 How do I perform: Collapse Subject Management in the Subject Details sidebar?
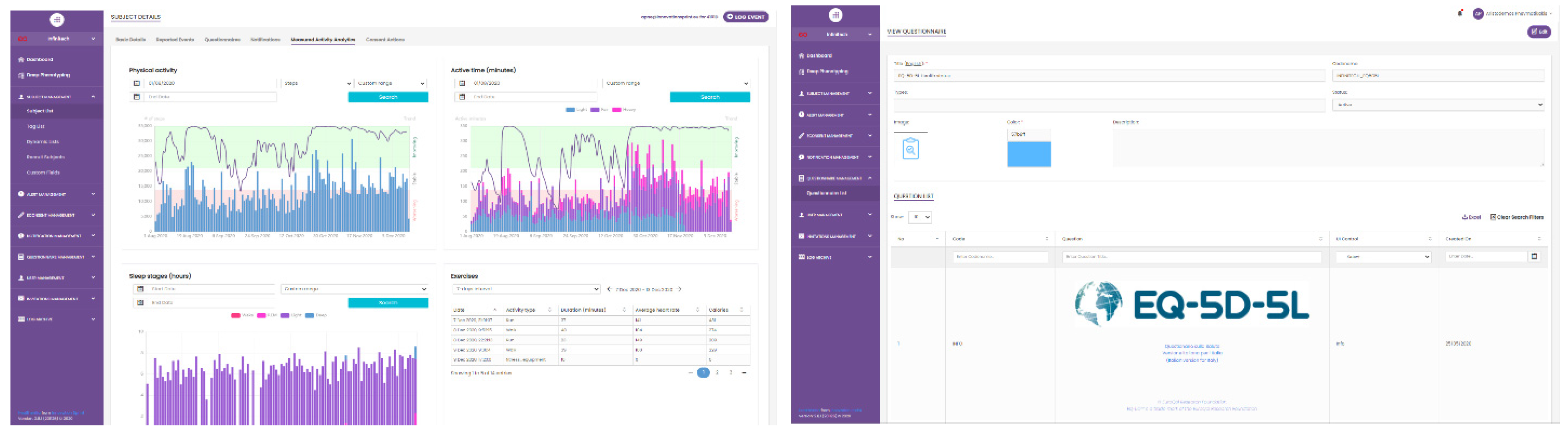pos(56,97)
